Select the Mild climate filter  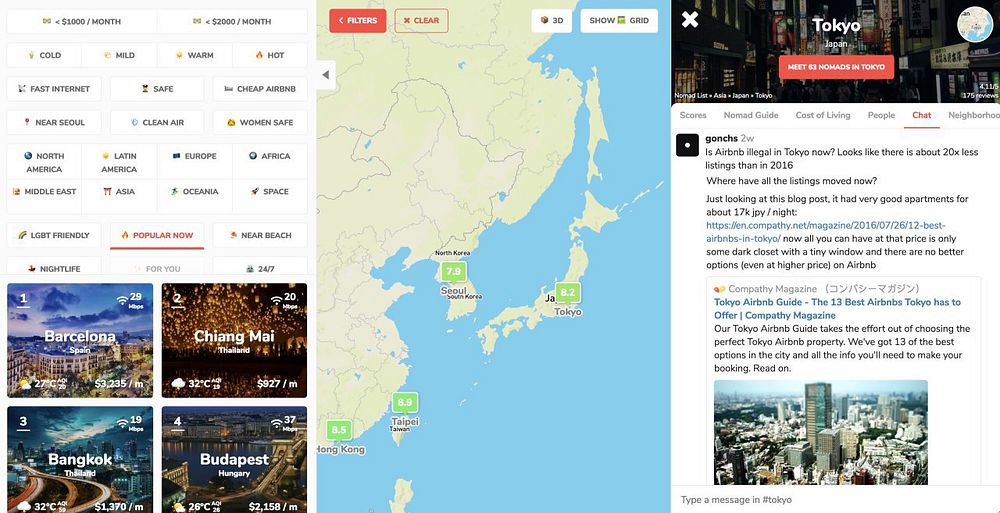[119, 56]
